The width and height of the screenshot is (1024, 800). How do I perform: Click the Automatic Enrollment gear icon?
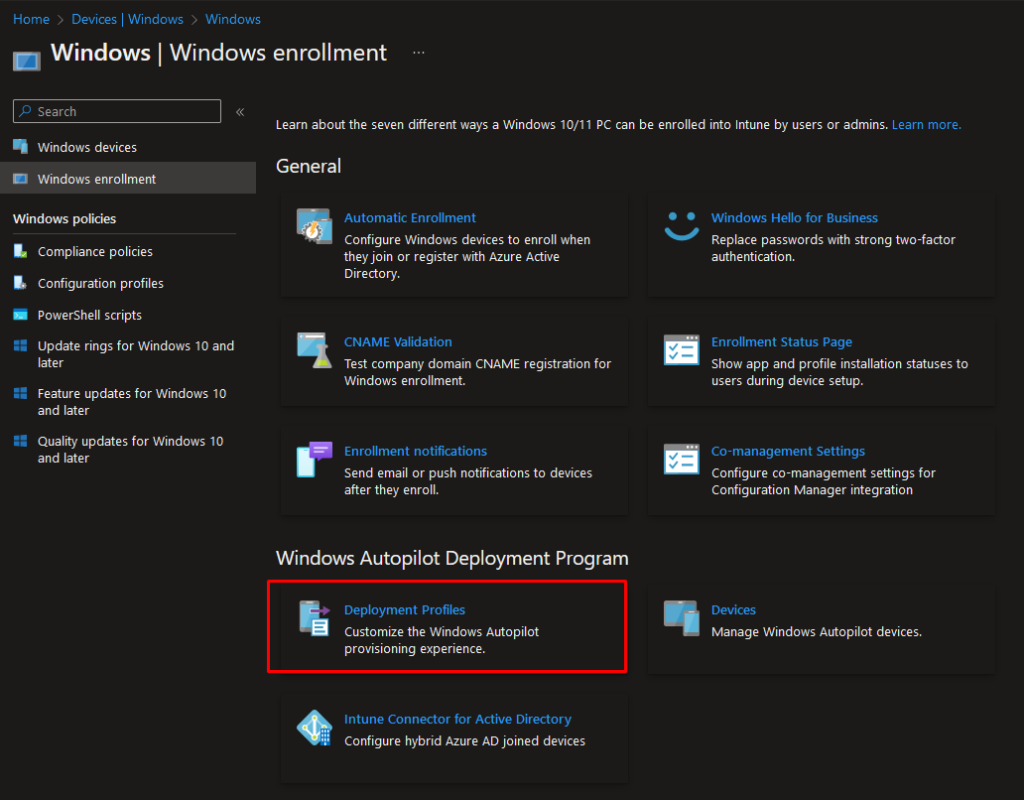pos(314,226)
